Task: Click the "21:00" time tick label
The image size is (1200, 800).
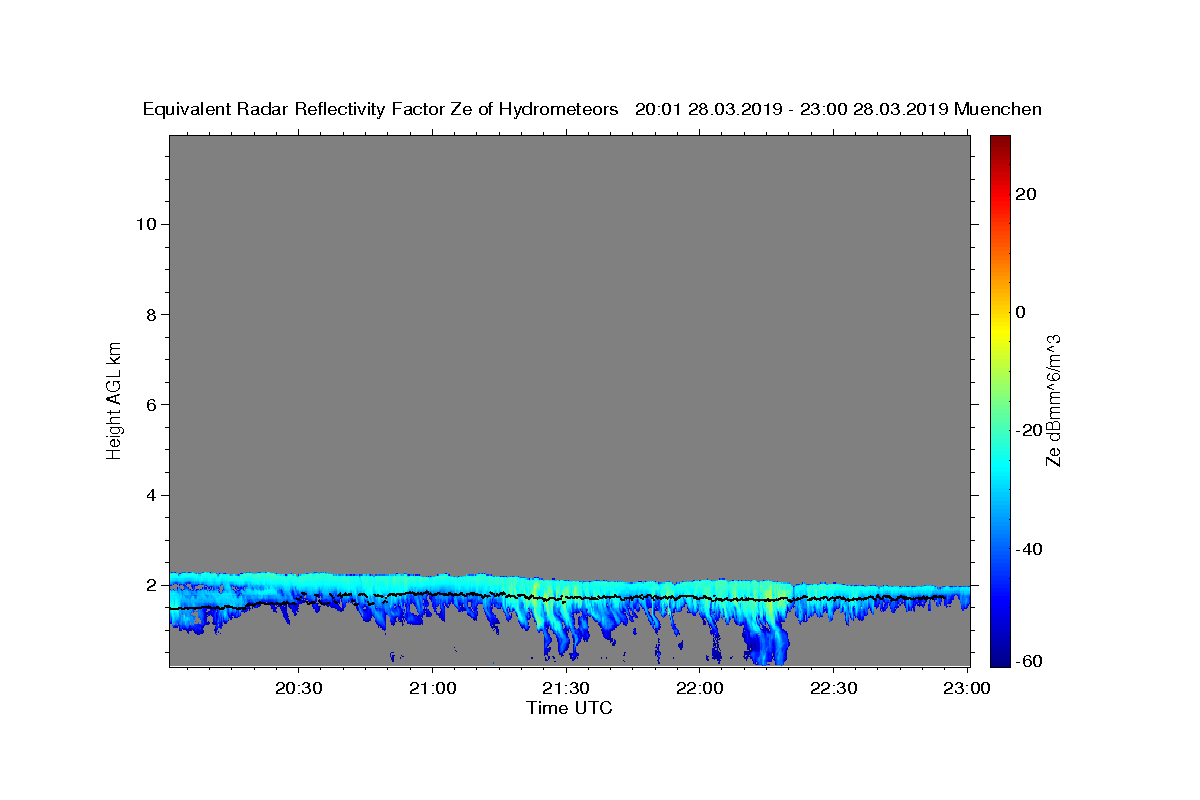Action: pyautogui.click(x=433, y=689)
